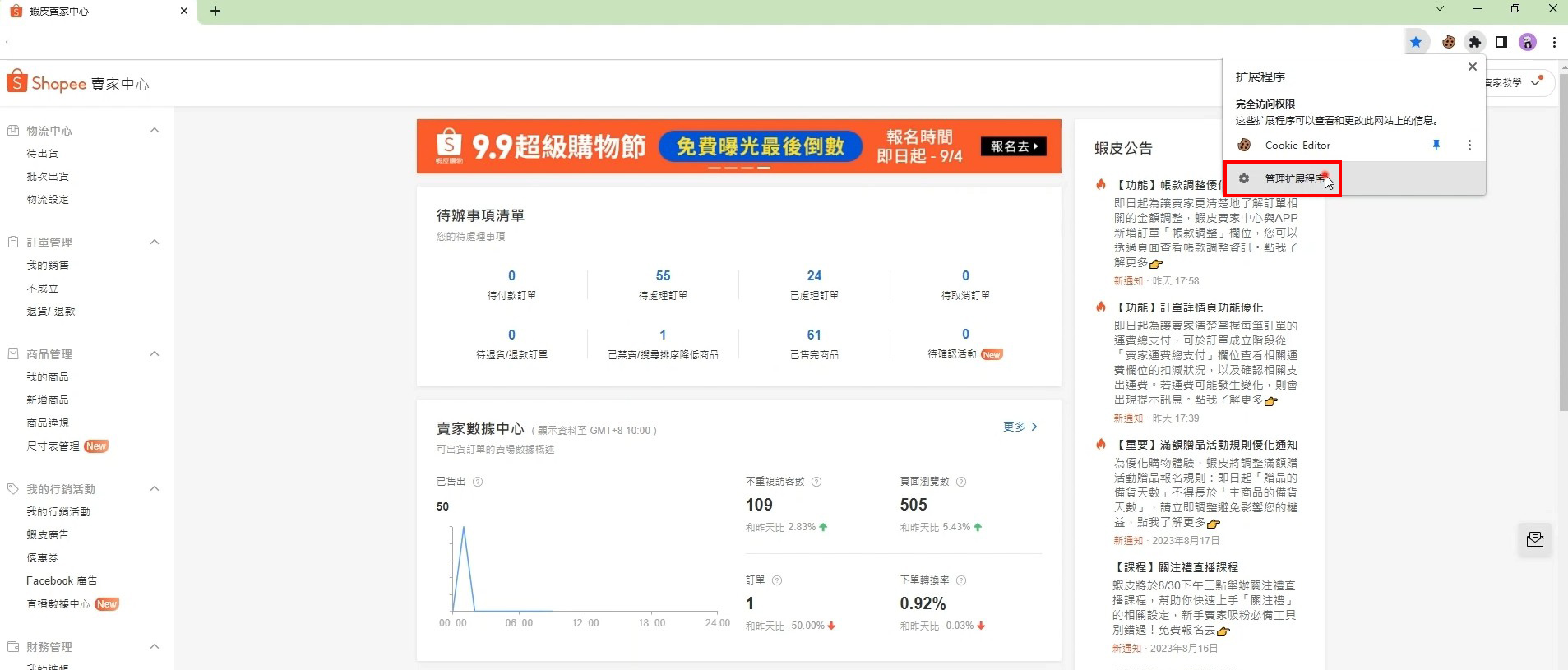
Task: Collapse the 我的行銷活動 sidebar section
Action: pyautogui.click(x=155, y=489)
